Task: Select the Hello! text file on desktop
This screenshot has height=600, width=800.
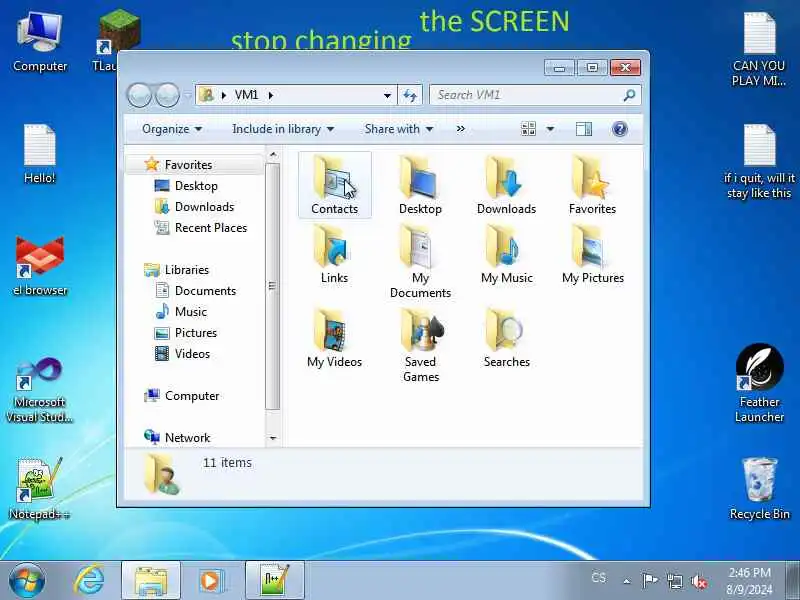Action: point(40,154)
